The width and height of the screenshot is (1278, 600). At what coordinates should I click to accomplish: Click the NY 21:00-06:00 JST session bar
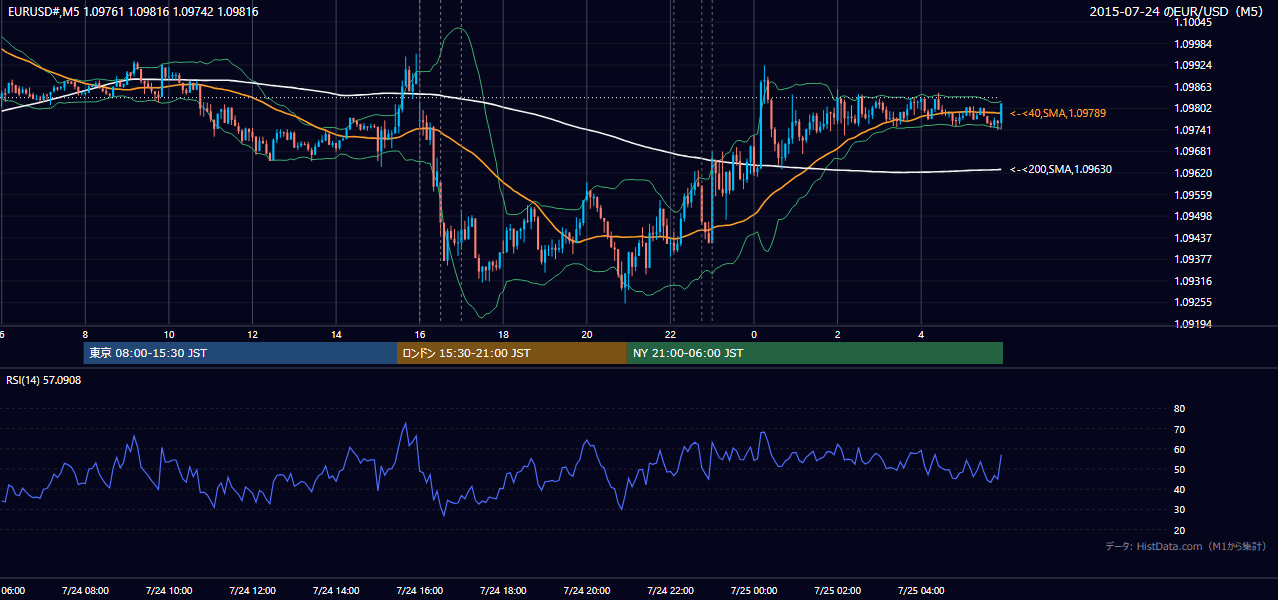(x=815, y=353)
